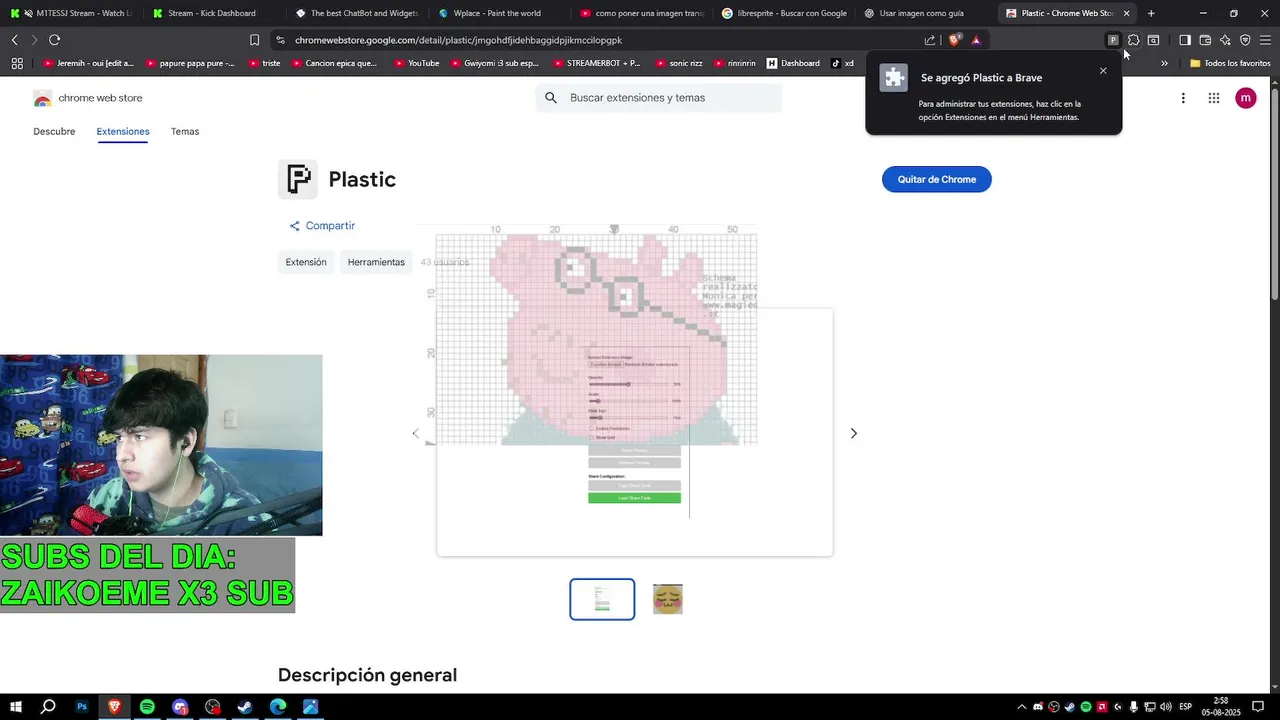Click the ESP language indicator
The image size is (1280, 720).
1185,707
